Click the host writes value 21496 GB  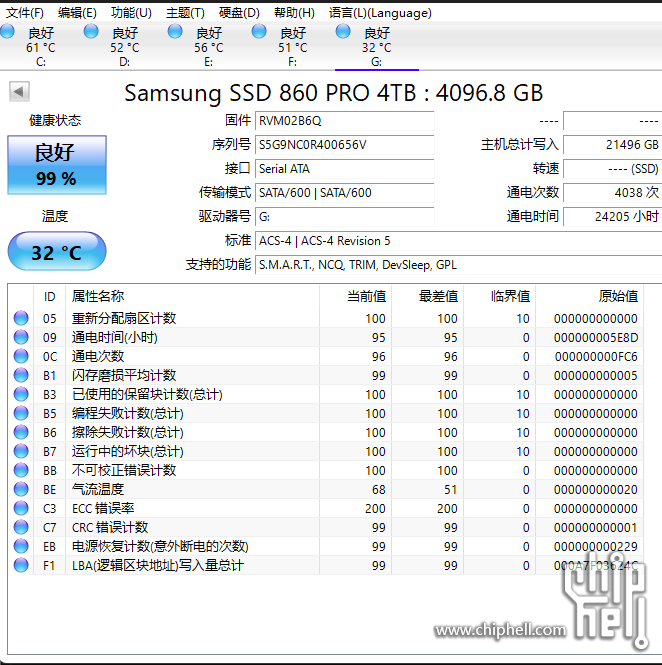(612, 145)
